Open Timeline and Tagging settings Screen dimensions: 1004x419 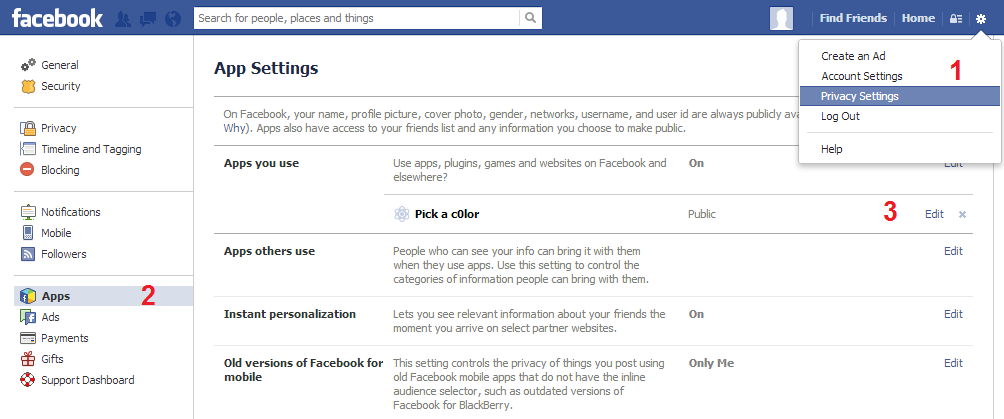pyautogui.click(x=90, y=149)
